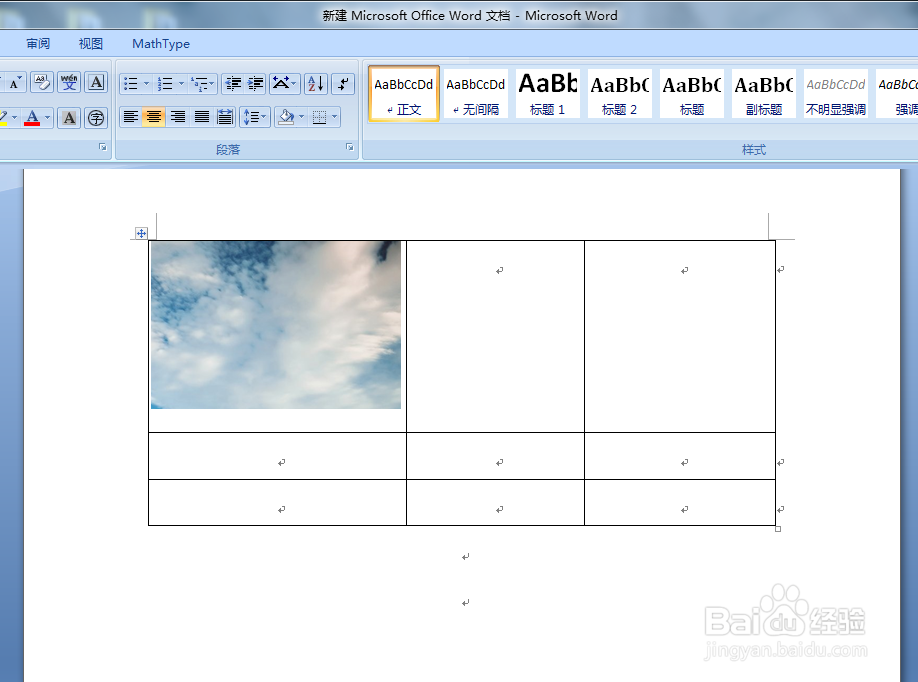Select the sky picture in the table

pos(276,325)
